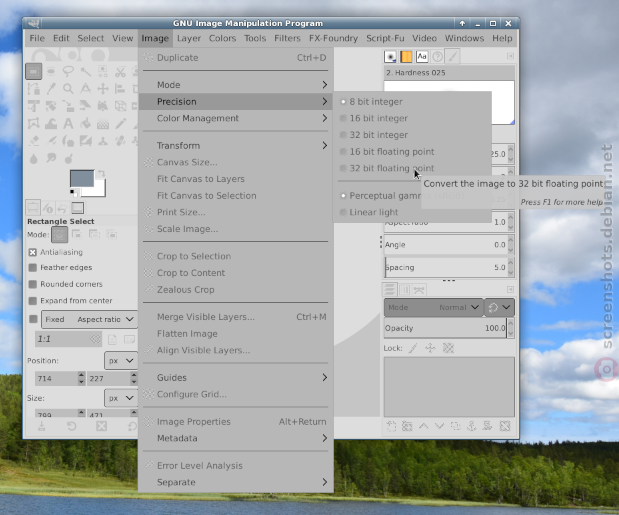Select the Alignment tool
Screen dimensions: 619x515
(120, 89)
